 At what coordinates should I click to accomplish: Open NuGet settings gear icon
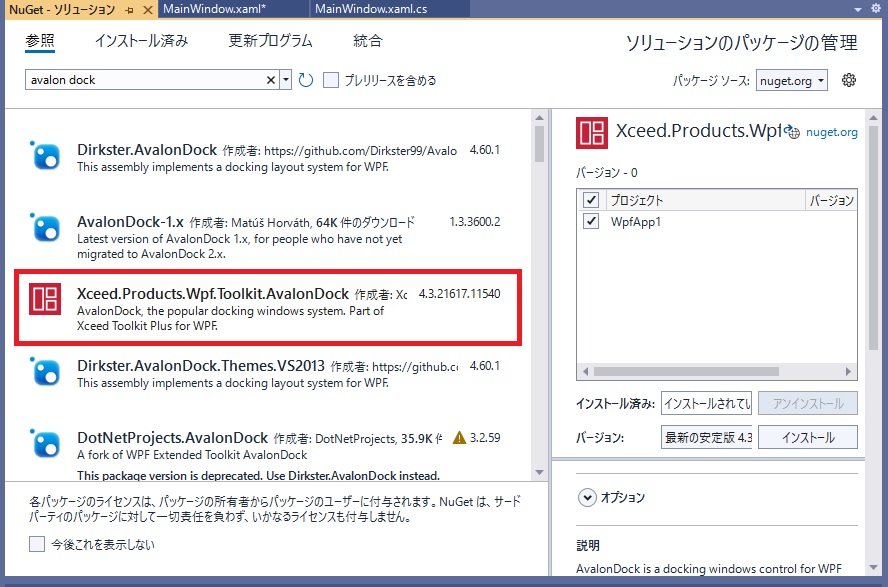pos(848,80)
